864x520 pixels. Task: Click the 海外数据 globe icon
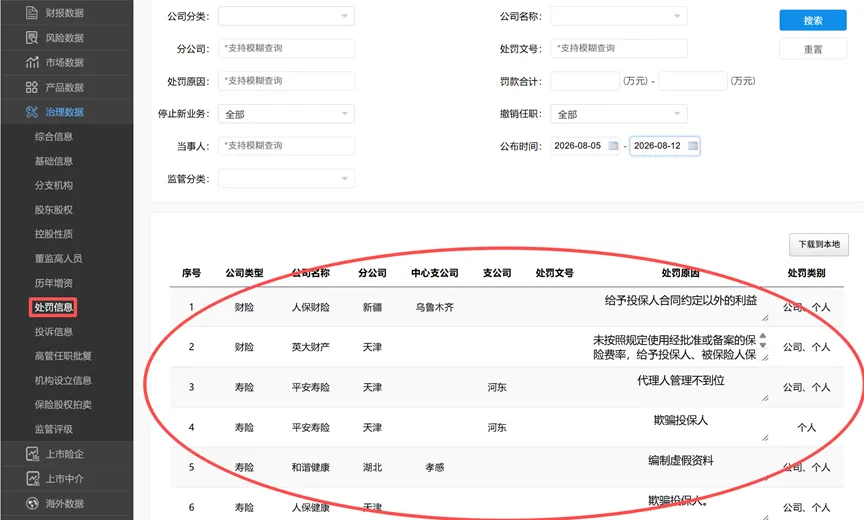click(x=33, y=503)
